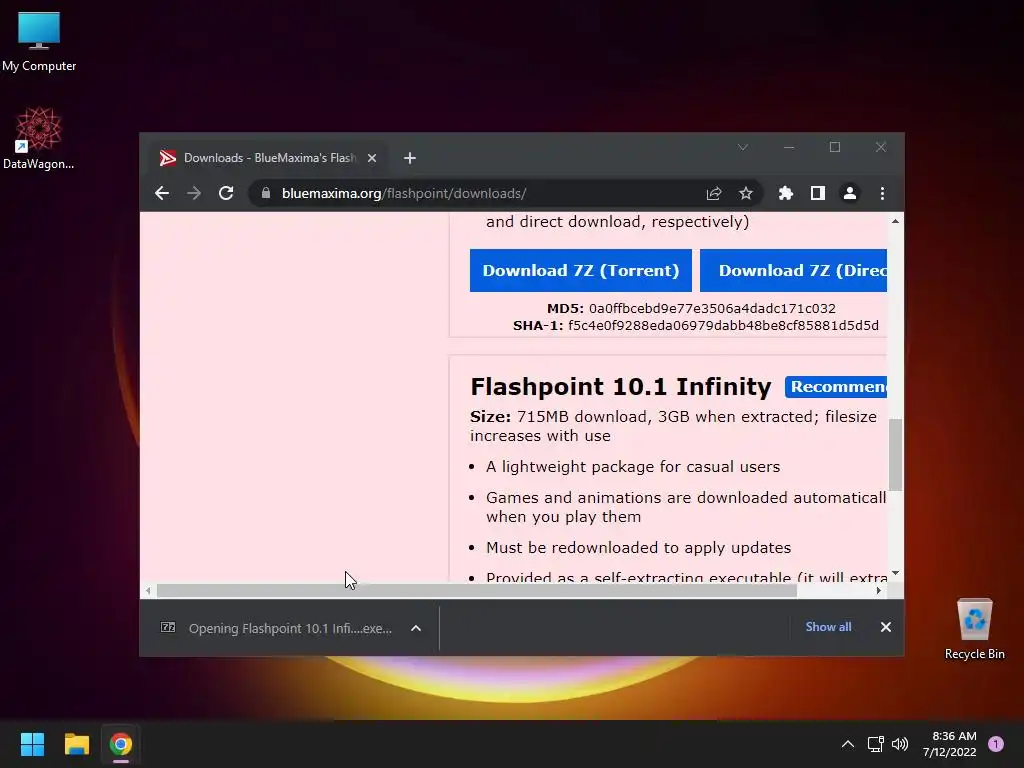1024x768 pixels.
Task: Open notification center badge
Action: 996,744
